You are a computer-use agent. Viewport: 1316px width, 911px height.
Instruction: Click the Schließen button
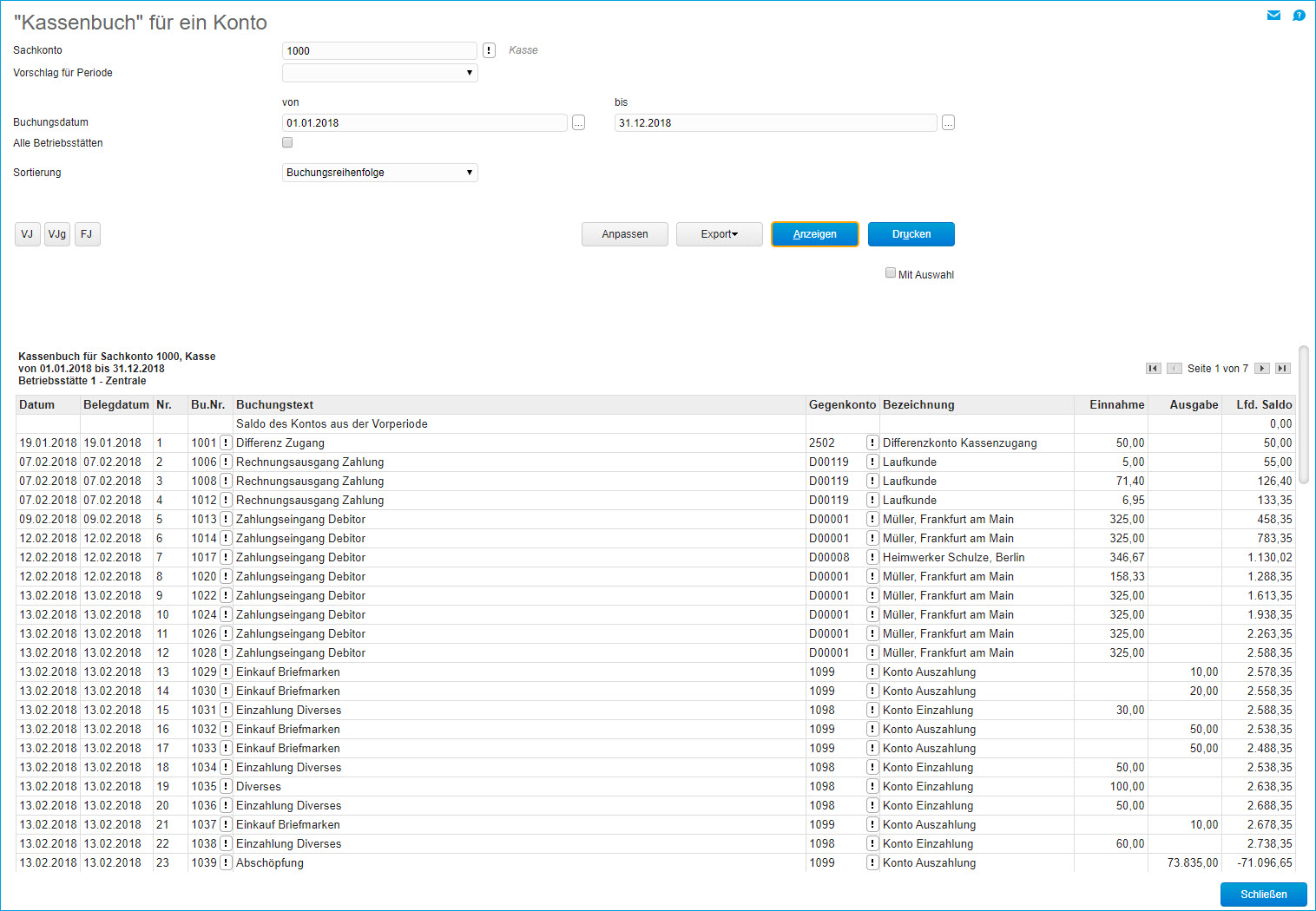1263,895
